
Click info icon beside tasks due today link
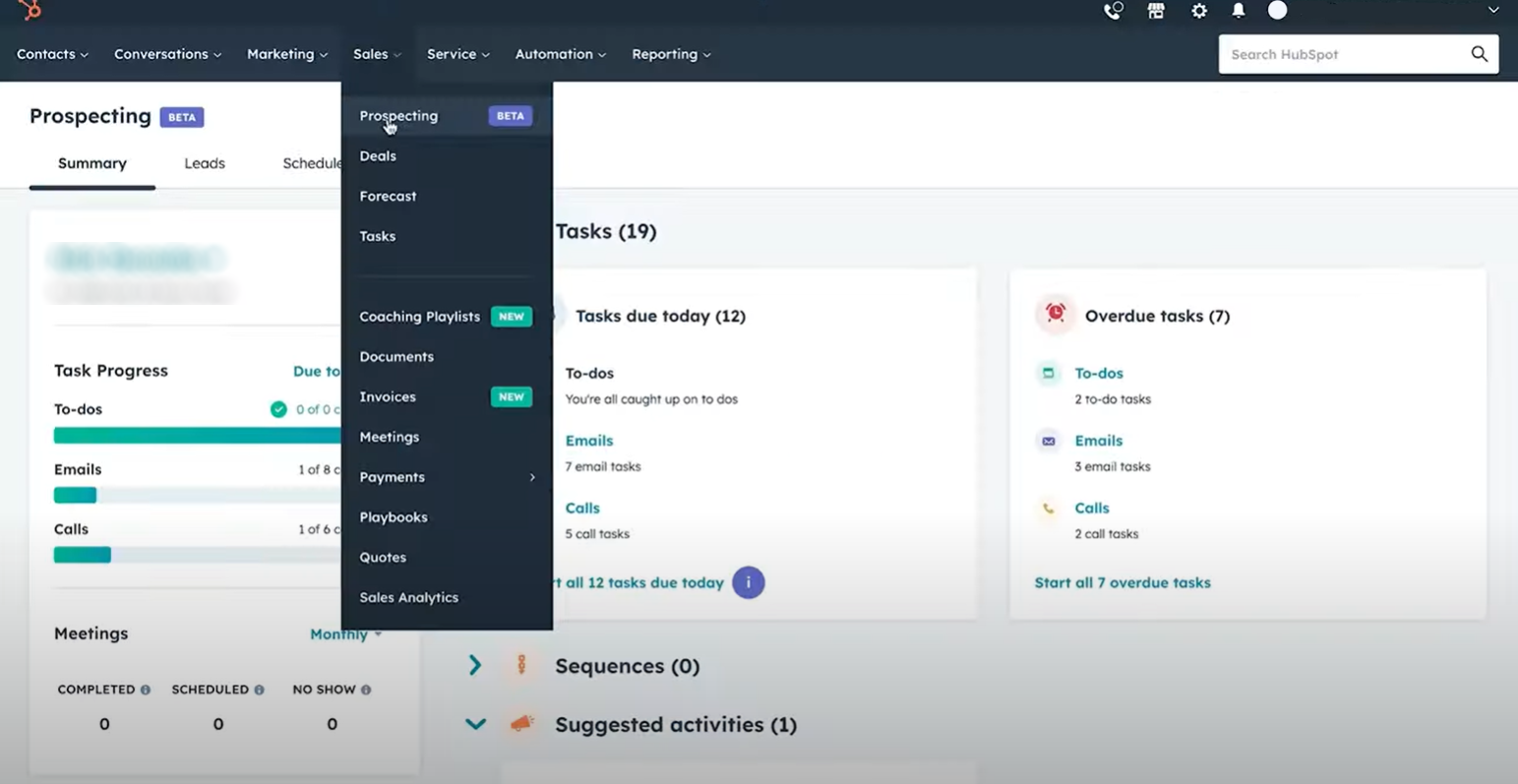(x=748, y=582)
